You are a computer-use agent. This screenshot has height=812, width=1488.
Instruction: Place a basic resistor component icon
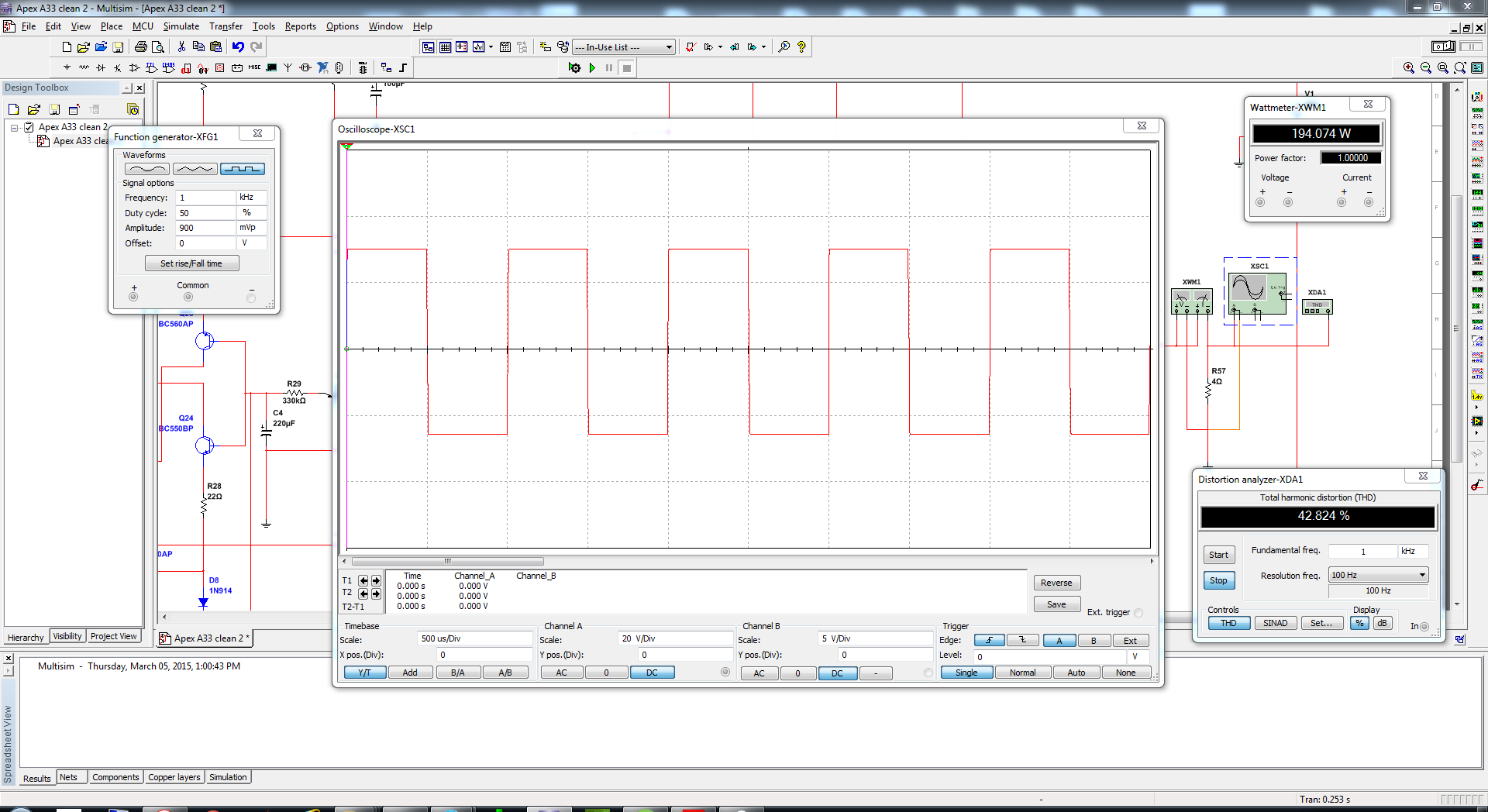coord(84,68)
